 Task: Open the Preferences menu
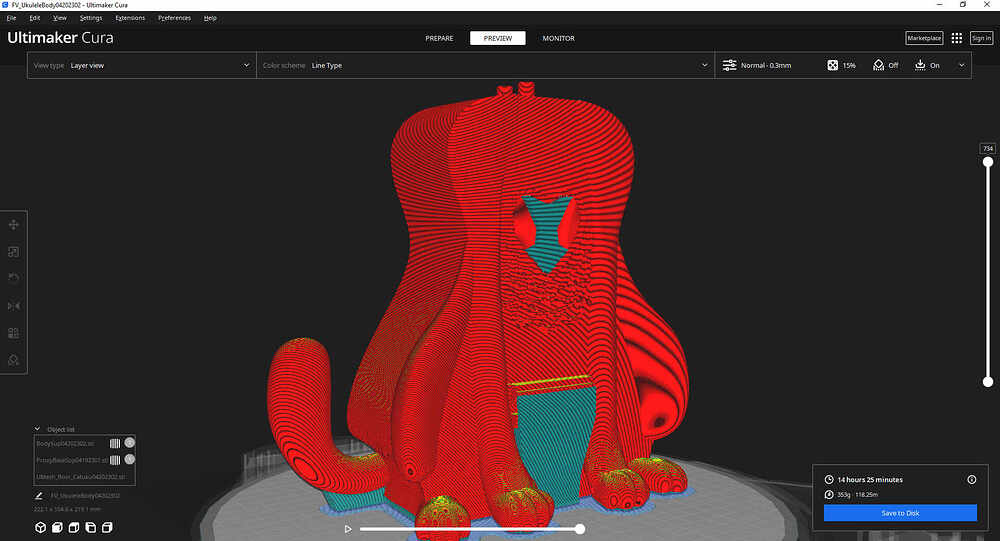tap(174, 18)
